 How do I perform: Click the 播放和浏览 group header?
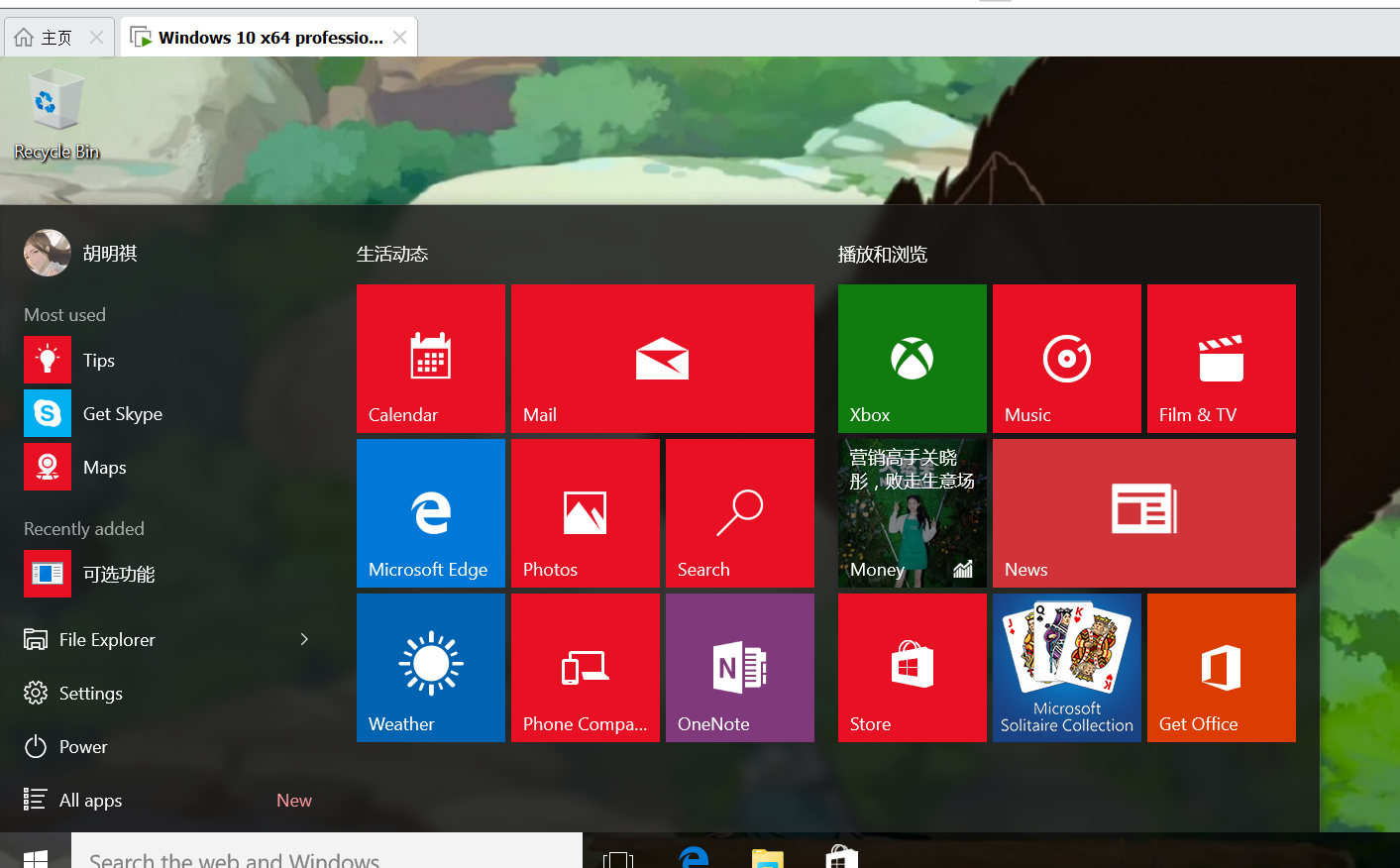pos(883,255)
